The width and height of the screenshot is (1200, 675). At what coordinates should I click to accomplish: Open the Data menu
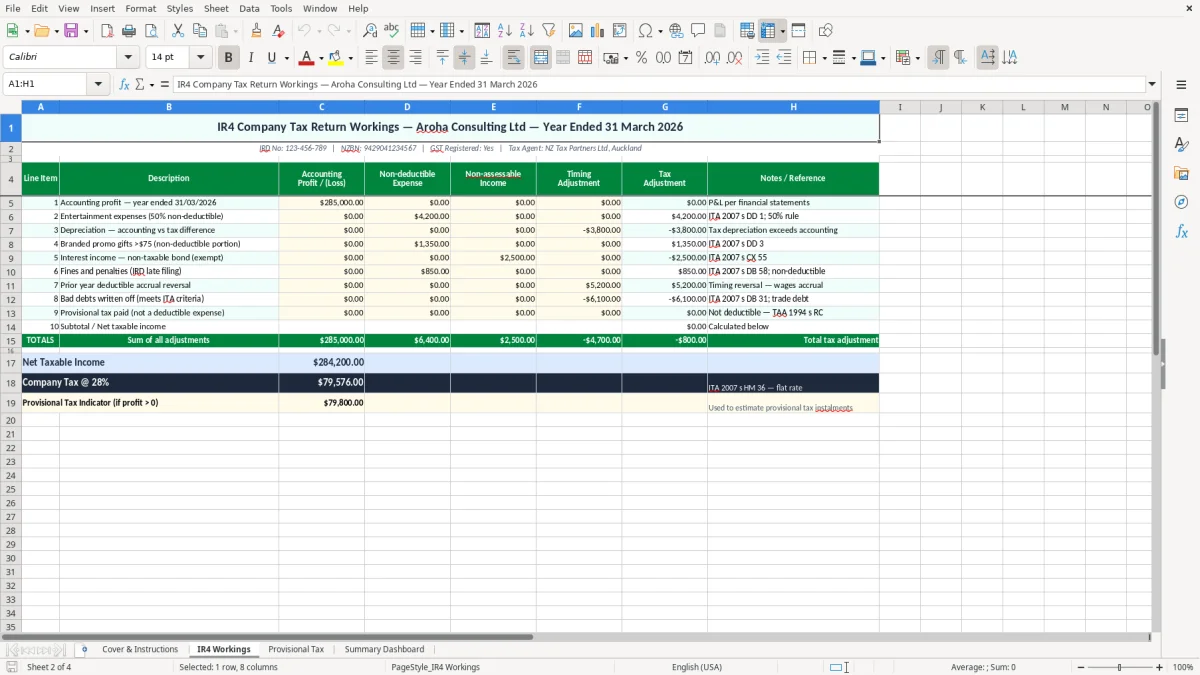[x=249, y=8]
